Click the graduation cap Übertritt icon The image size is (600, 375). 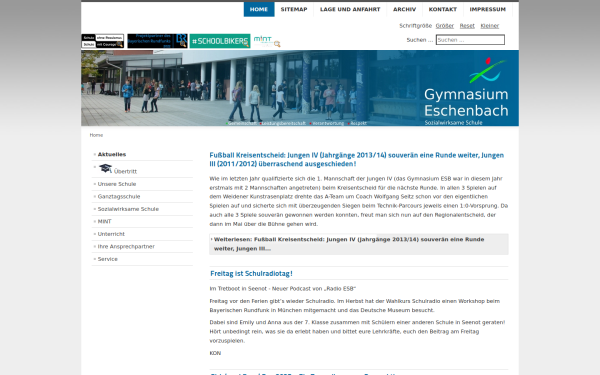[105, 168]
